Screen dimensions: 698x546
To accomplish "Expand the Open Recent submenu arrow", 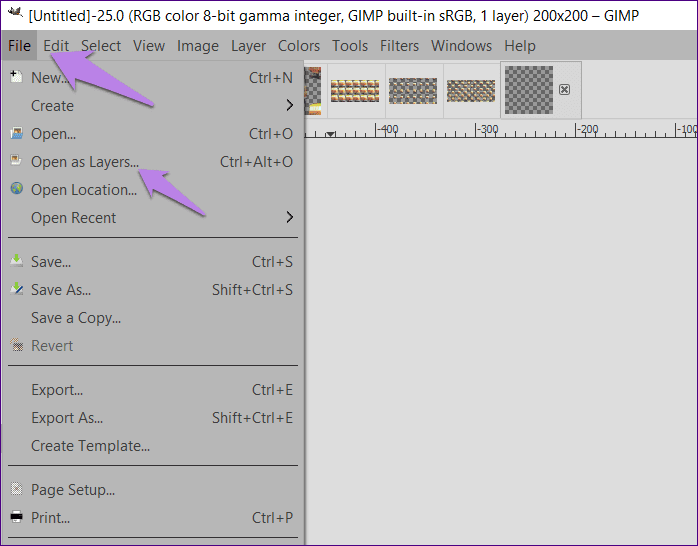I will click(290, 217).
